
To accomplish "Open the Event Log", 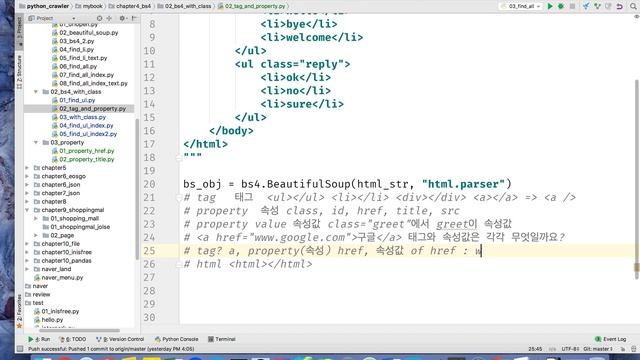I will point(611,339).
